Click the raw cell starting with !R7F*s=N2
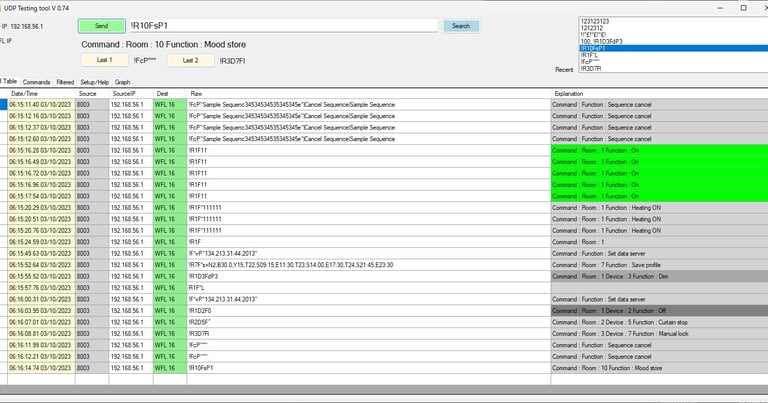Viewport: 768px width, 403px height. click(369, 265)
